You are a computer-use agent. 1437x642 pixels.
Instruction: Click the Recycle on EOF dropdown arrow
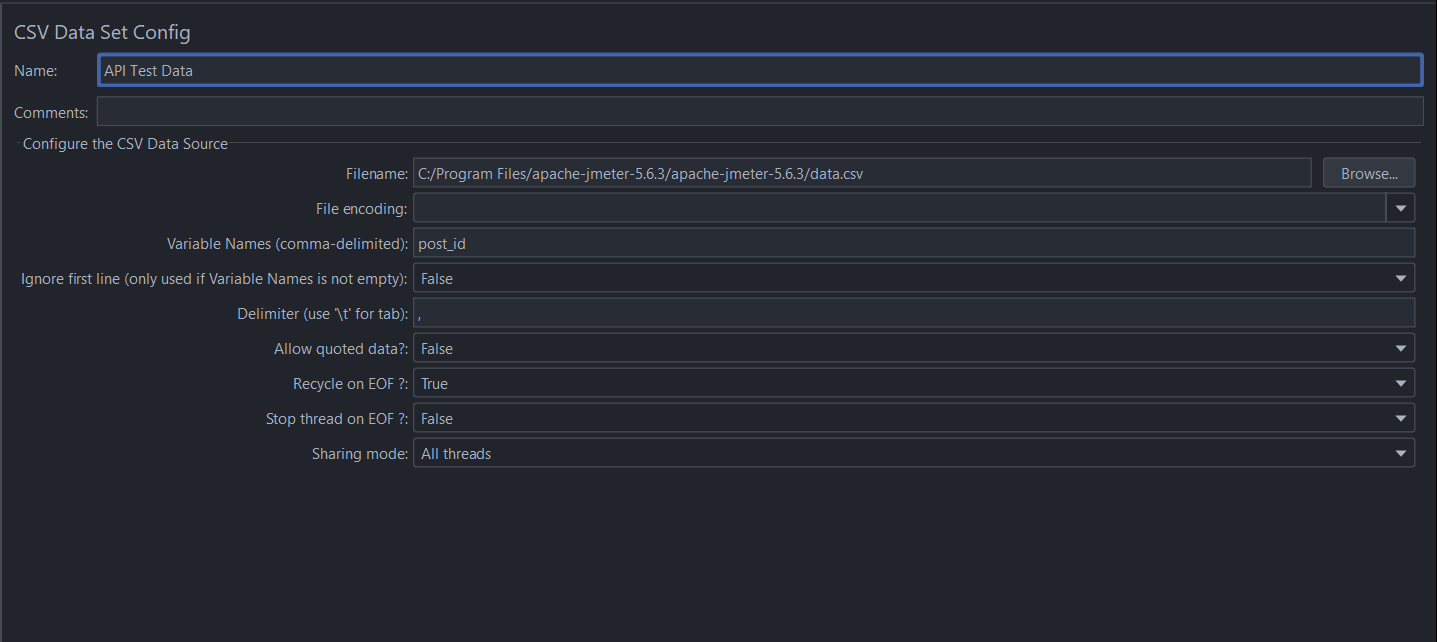click(1401, 382)
